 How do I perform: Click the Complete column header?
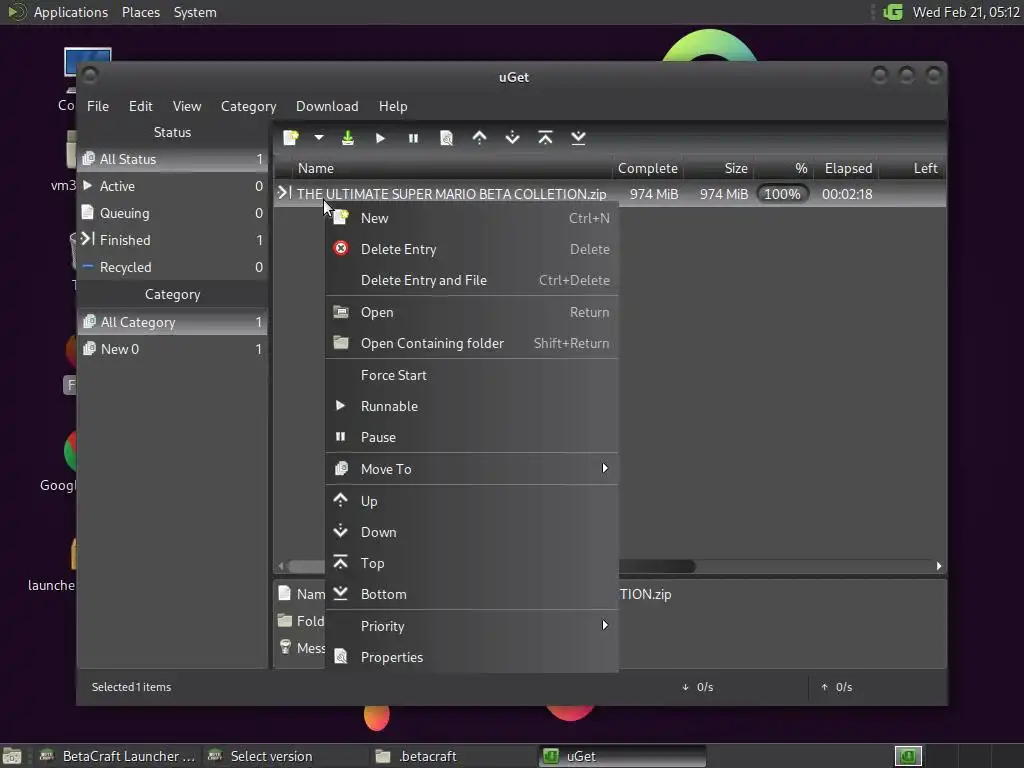[x=648, y=168]
